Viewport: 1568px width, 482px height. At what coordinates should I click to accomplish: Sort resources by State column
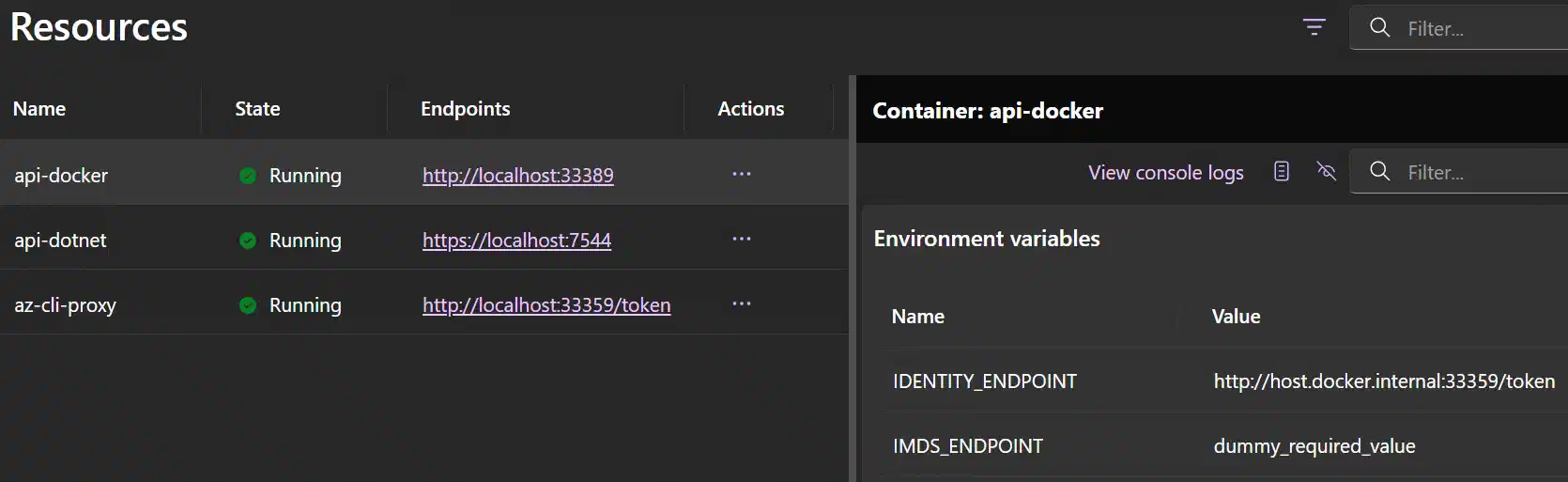(257, 109)
